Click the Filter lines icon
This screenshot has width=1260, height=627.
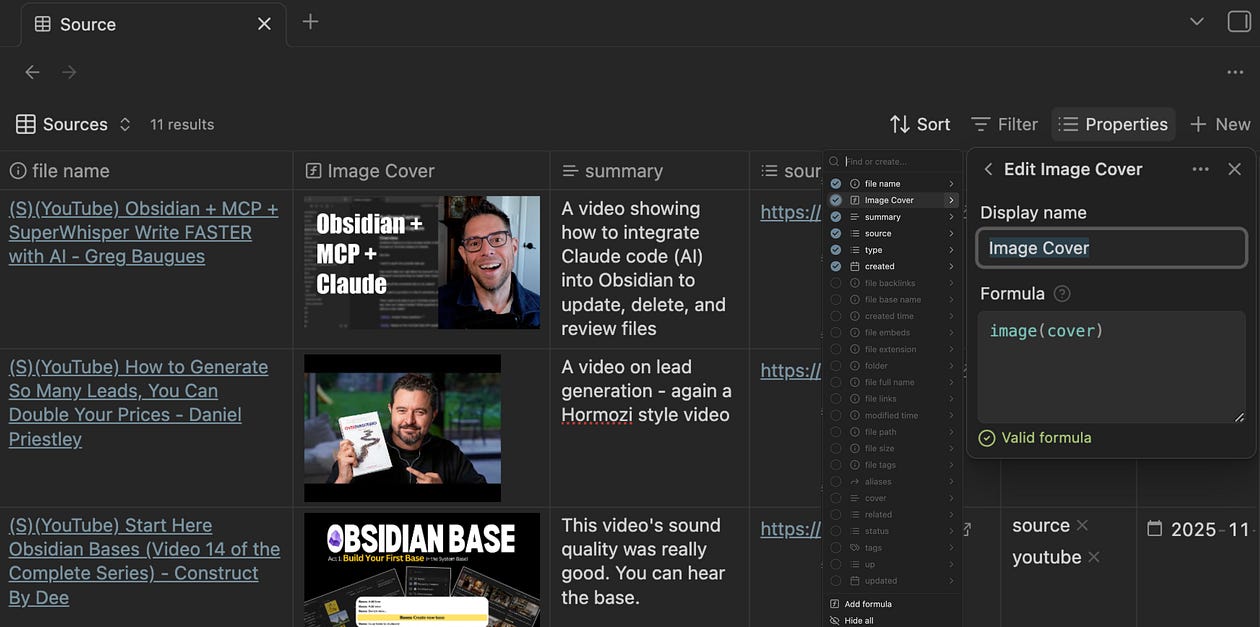[x=981, y=124]
